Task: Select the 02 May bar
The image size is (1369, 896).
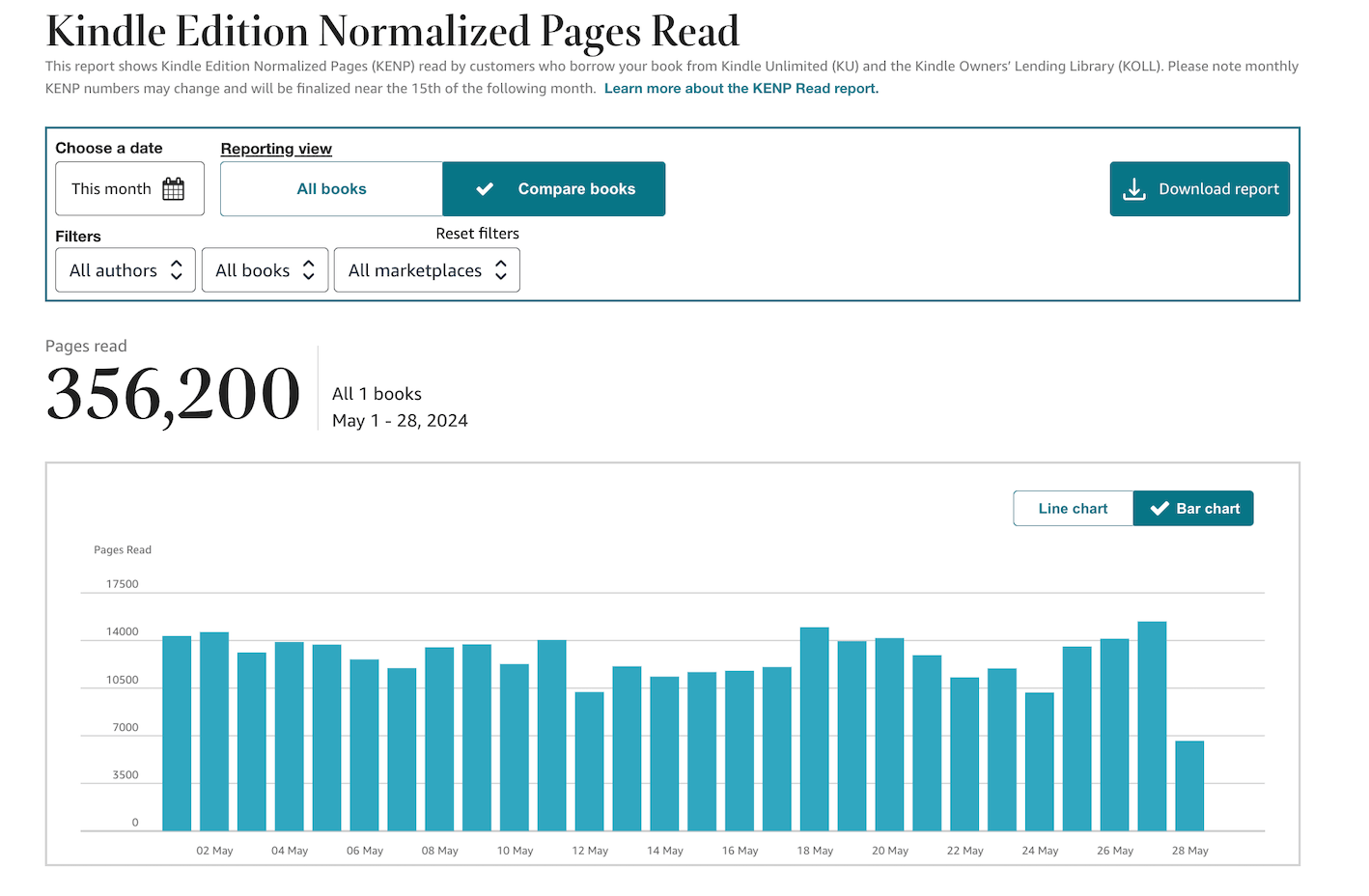Action: (x=214, y=731)
